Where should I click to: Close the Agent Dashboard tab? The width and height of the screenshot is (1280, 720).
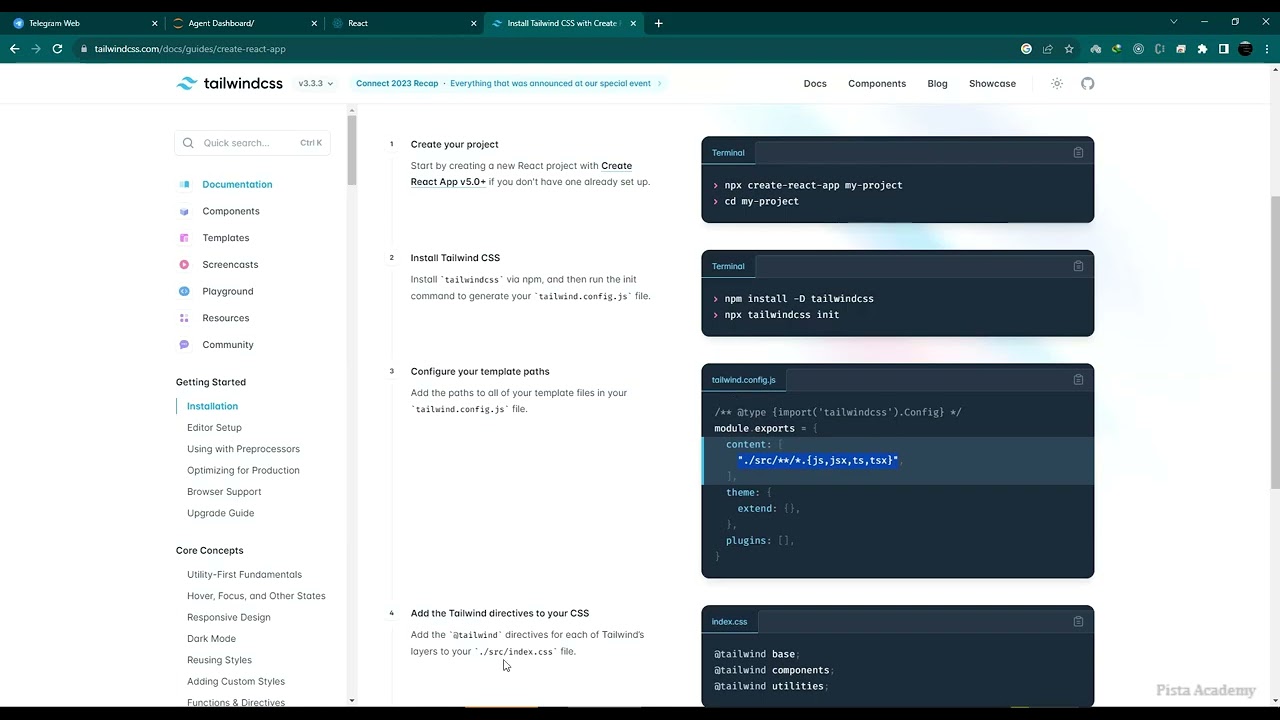[314, 23]
